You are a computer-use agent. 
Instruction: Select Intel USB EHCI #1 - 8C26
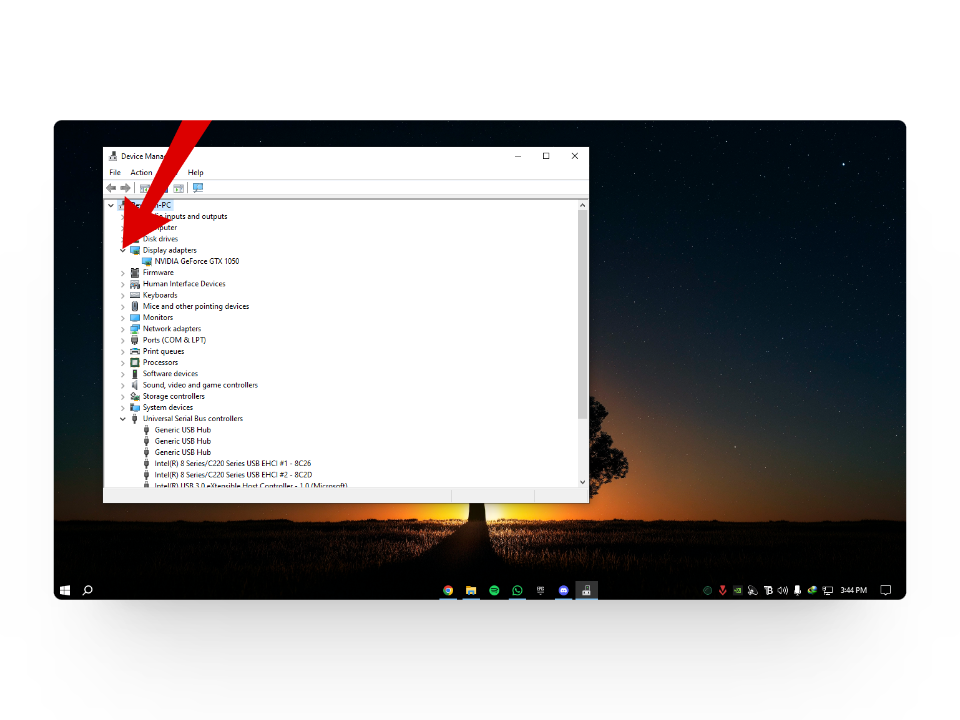coord(233,463)
